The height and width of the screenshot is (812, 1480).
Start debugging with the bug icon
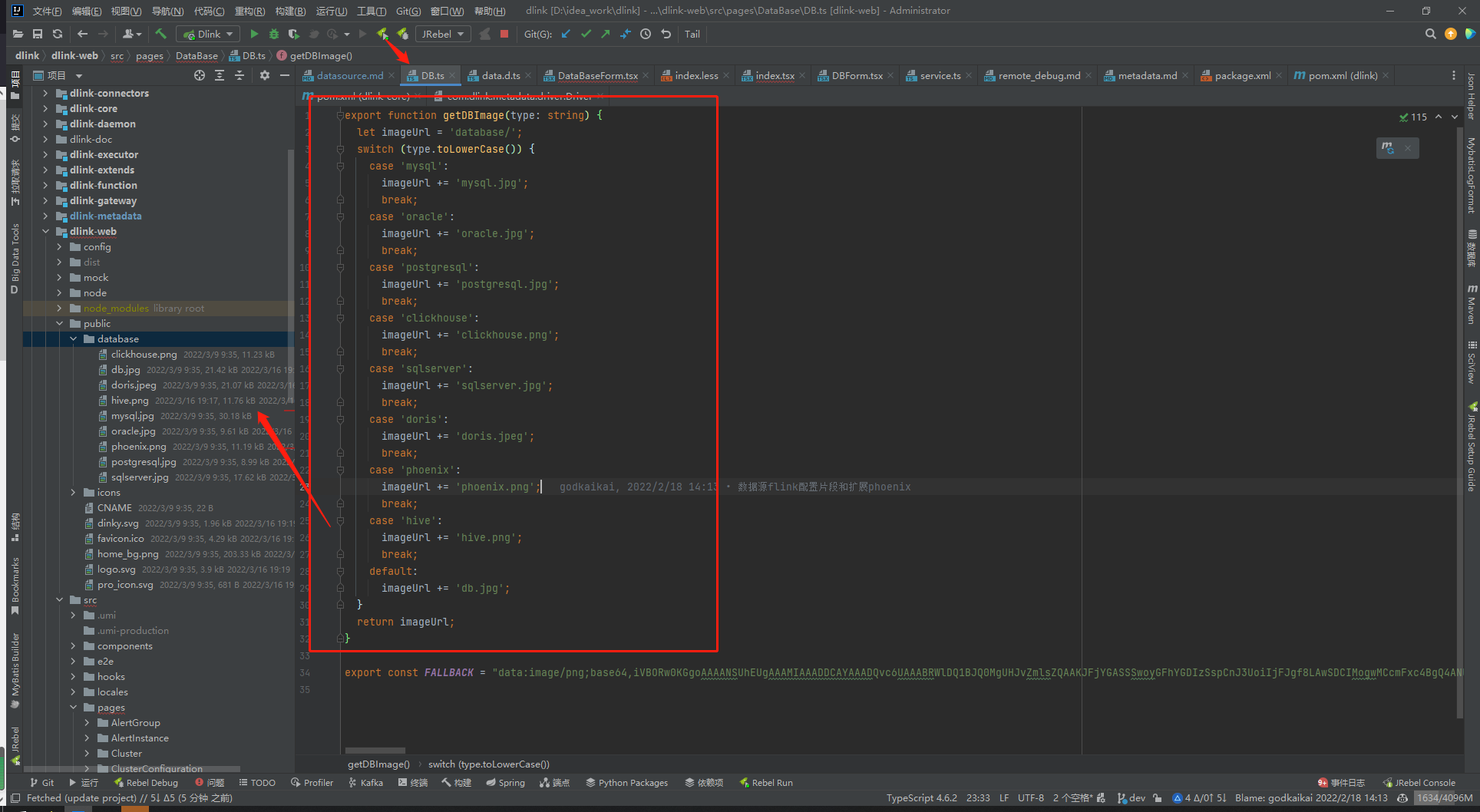274,34
